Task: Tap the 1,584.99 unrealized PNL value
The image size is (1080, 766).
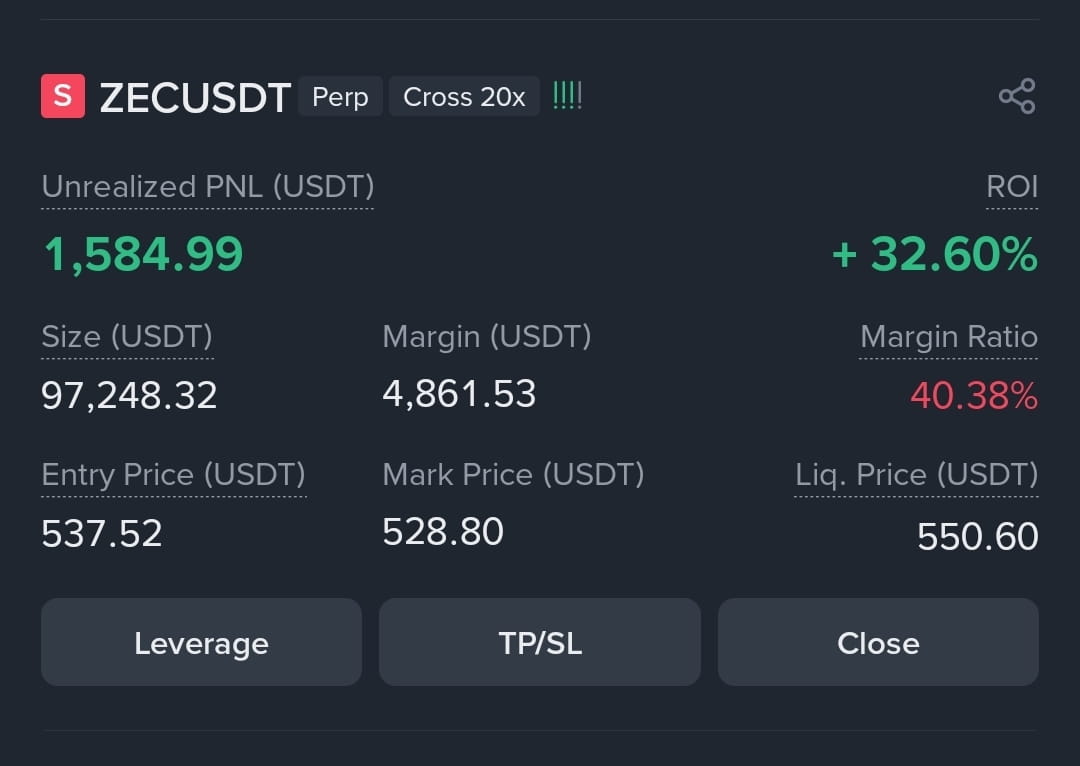Action: [x=143, y=254]
